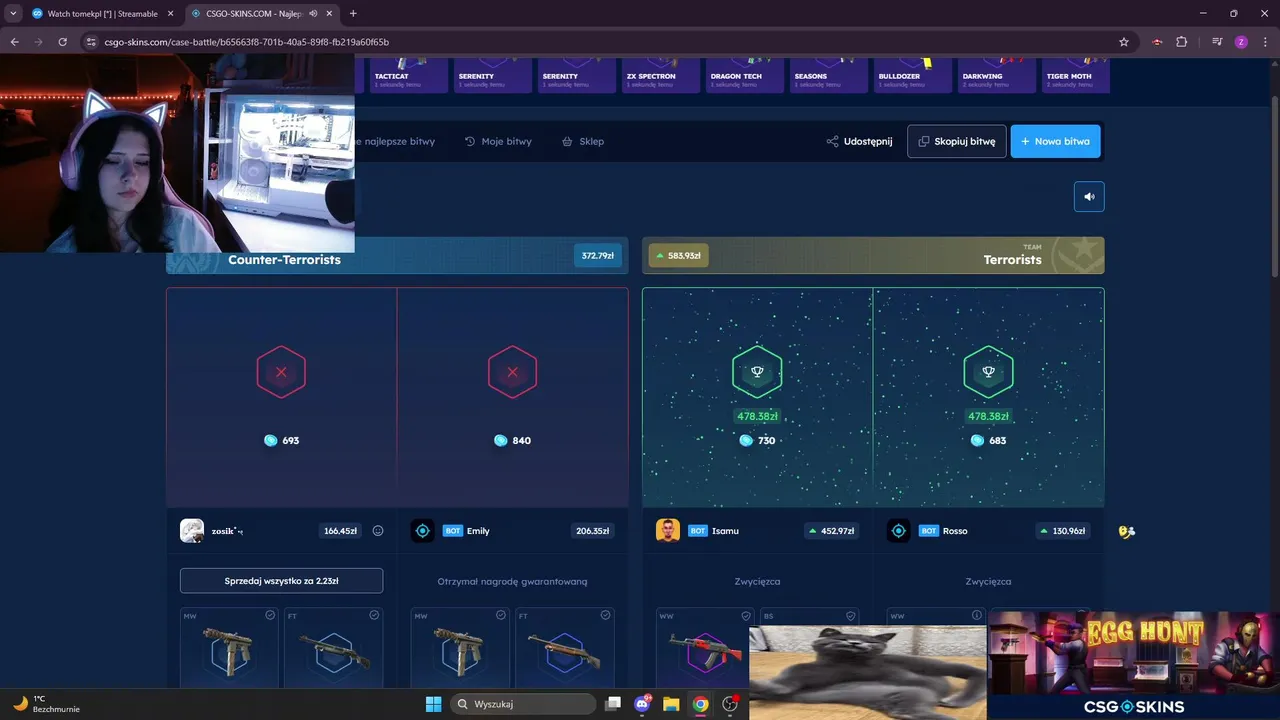Open Chrome's three-dot menu
This screenshot has width=1280, height=720.
point(1264,42)
